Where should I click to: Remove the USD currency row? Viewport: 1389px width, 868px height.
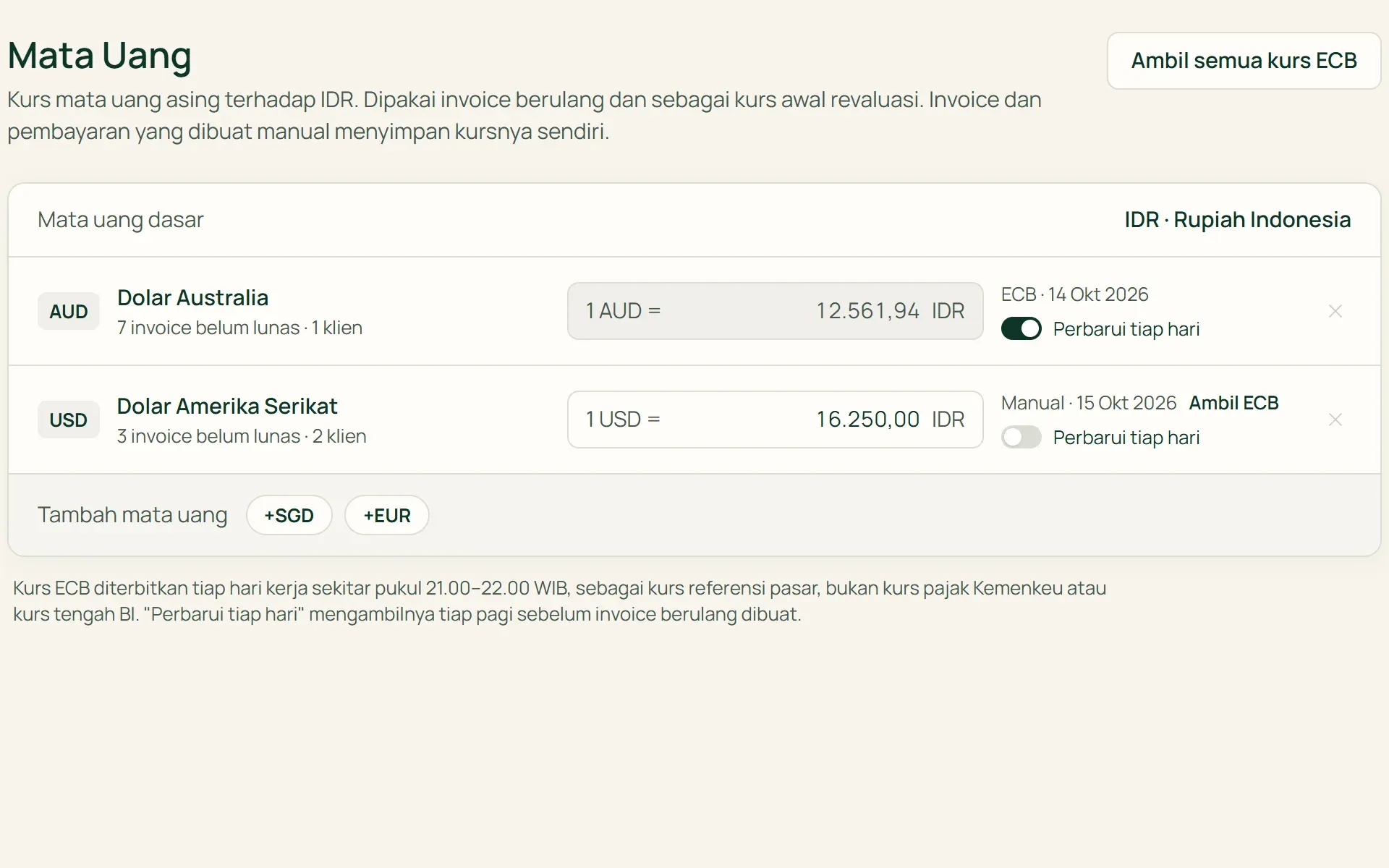click(x=1335, y=420)
